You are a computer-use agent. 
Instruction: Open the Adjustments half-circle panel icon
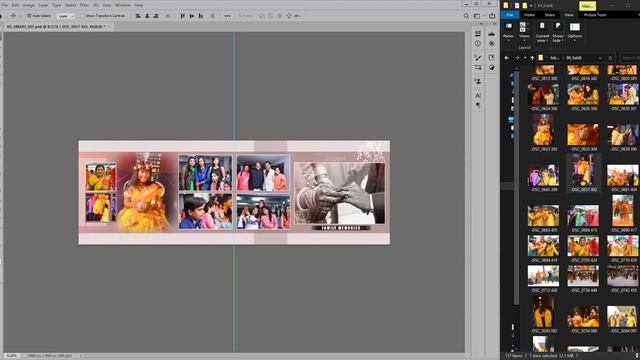click(x=491, y=67)
